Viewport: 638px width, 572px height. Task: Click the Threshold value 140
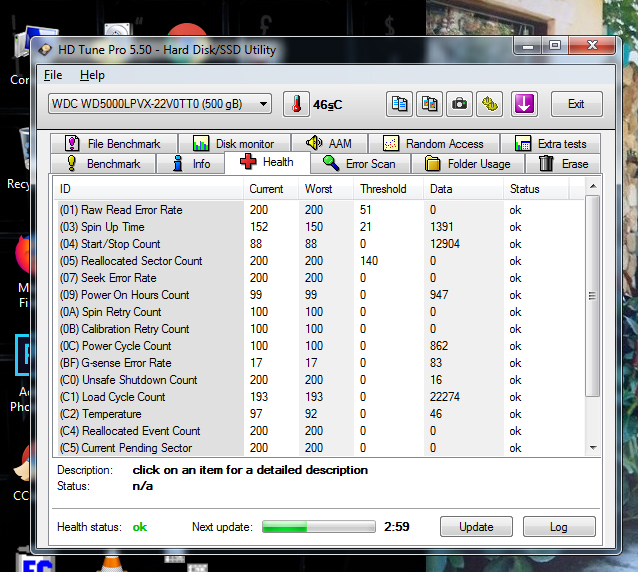[369, 261]
